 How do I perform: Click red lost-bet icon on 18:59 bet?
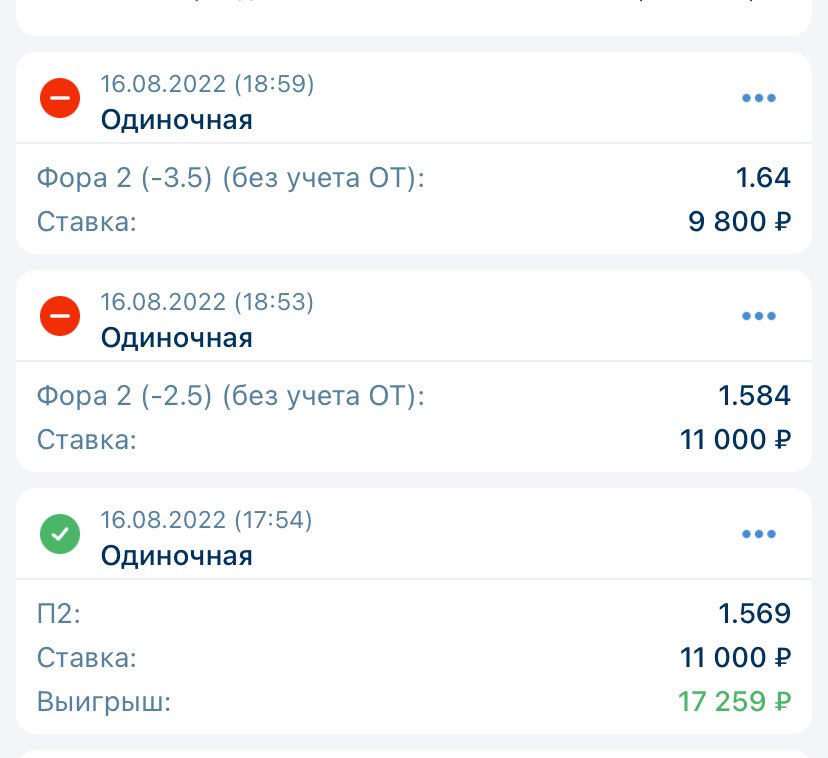click(60, 99)
